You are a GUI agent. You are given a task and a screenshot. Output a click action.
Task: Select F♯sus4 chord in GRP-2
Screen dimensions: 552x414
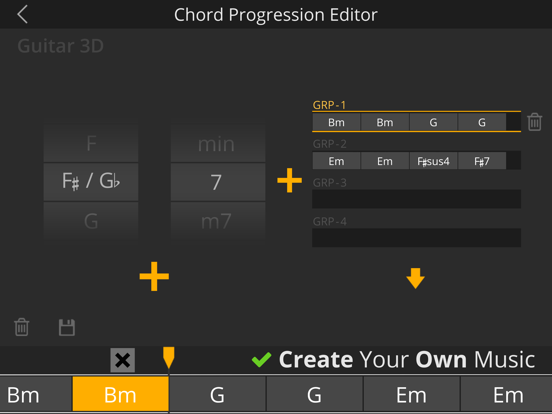tap(433, 161)
